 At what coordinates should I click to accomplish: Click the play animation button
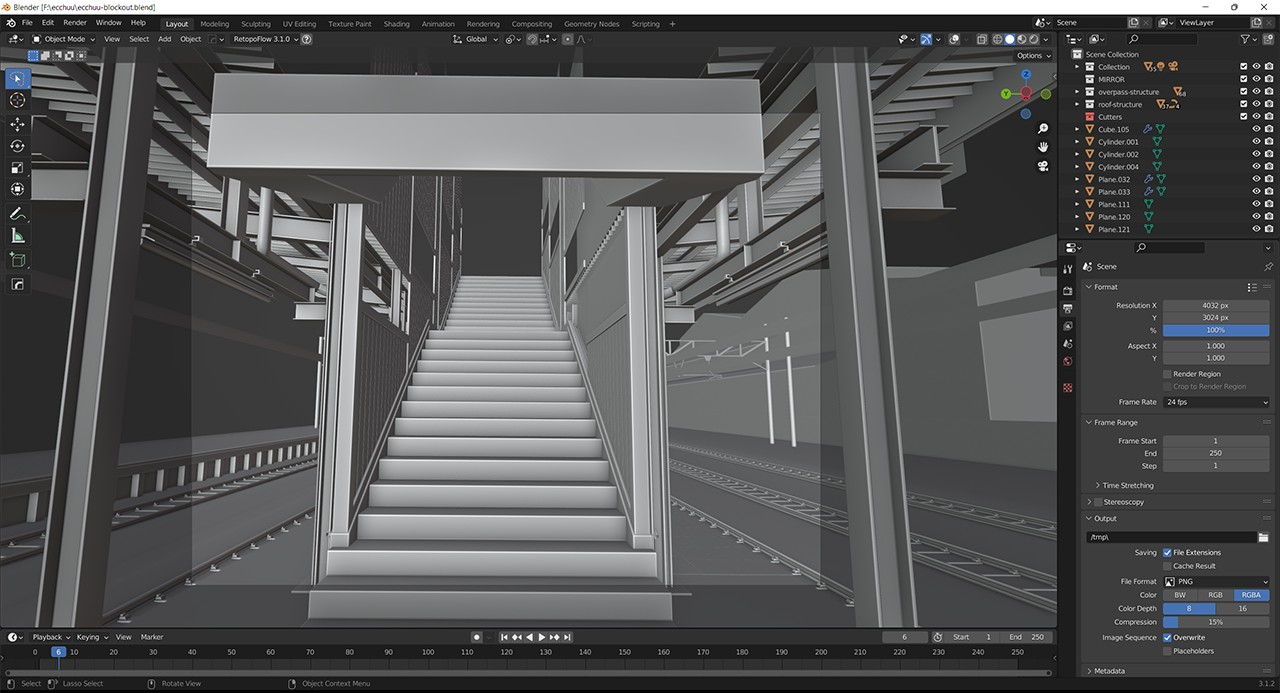click(x=542, y=637)
